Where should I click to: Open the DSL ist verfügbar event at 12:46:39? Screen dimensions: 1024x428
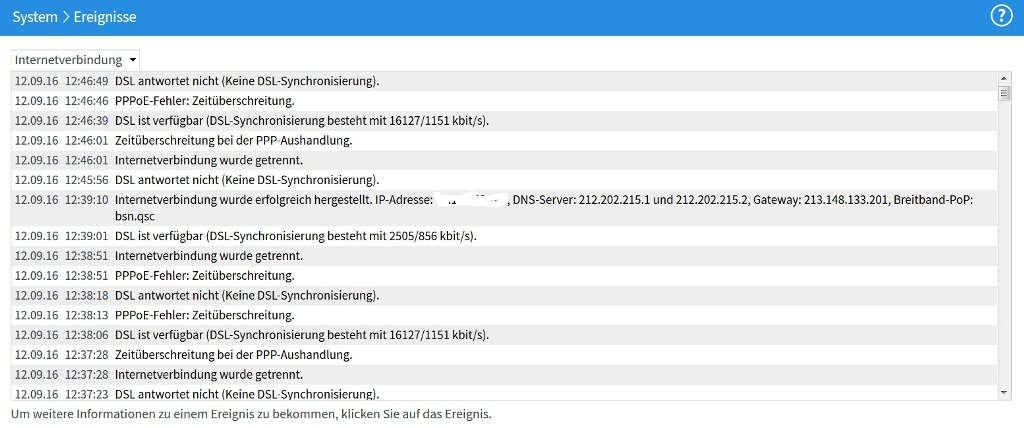pos(309,121)
